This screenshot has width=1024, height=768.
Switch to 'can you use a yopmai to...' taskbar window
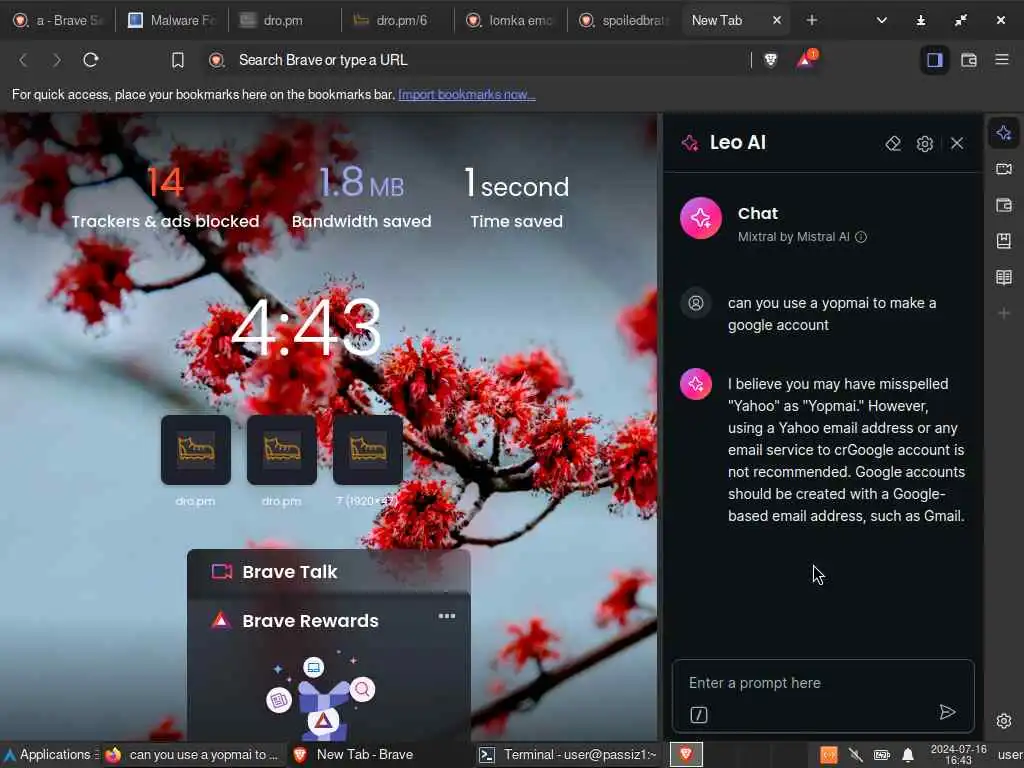click(193, 754)
